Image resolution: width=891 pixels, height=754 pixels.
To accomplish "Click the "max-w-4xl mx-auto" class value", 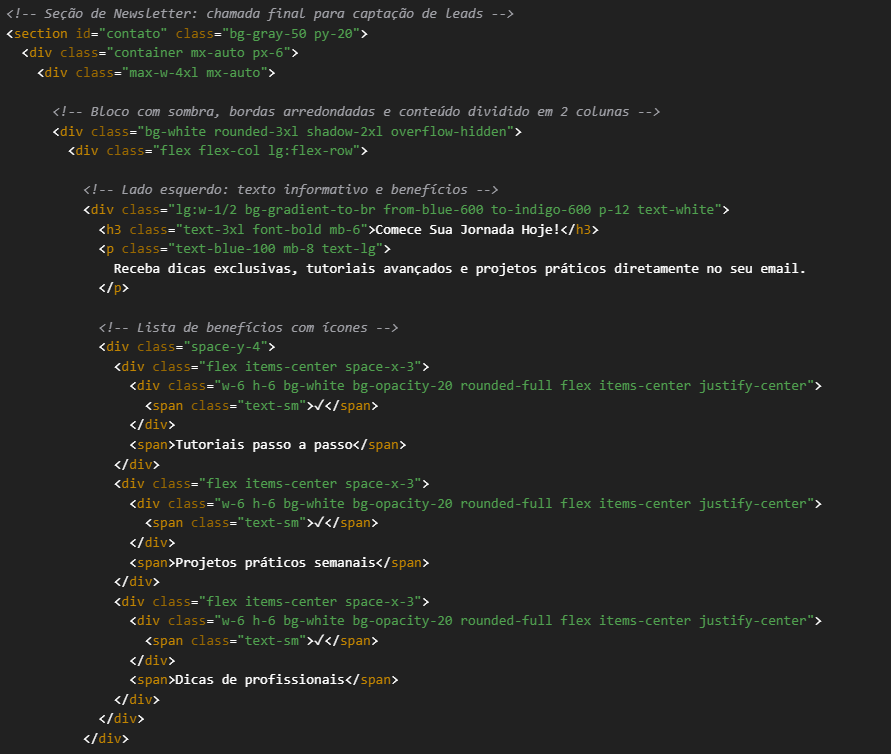I will pos(198,73).
